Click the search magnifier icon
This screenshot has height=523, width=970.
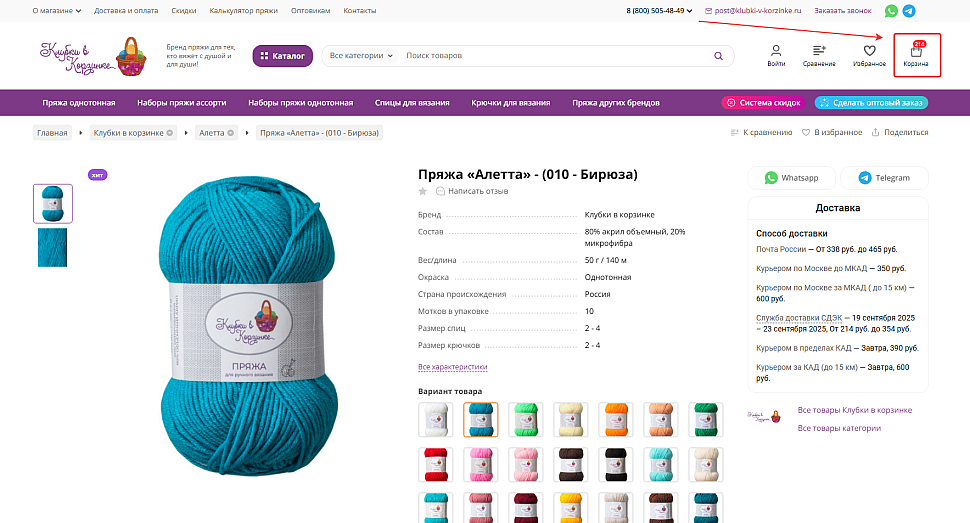point(718,56)
